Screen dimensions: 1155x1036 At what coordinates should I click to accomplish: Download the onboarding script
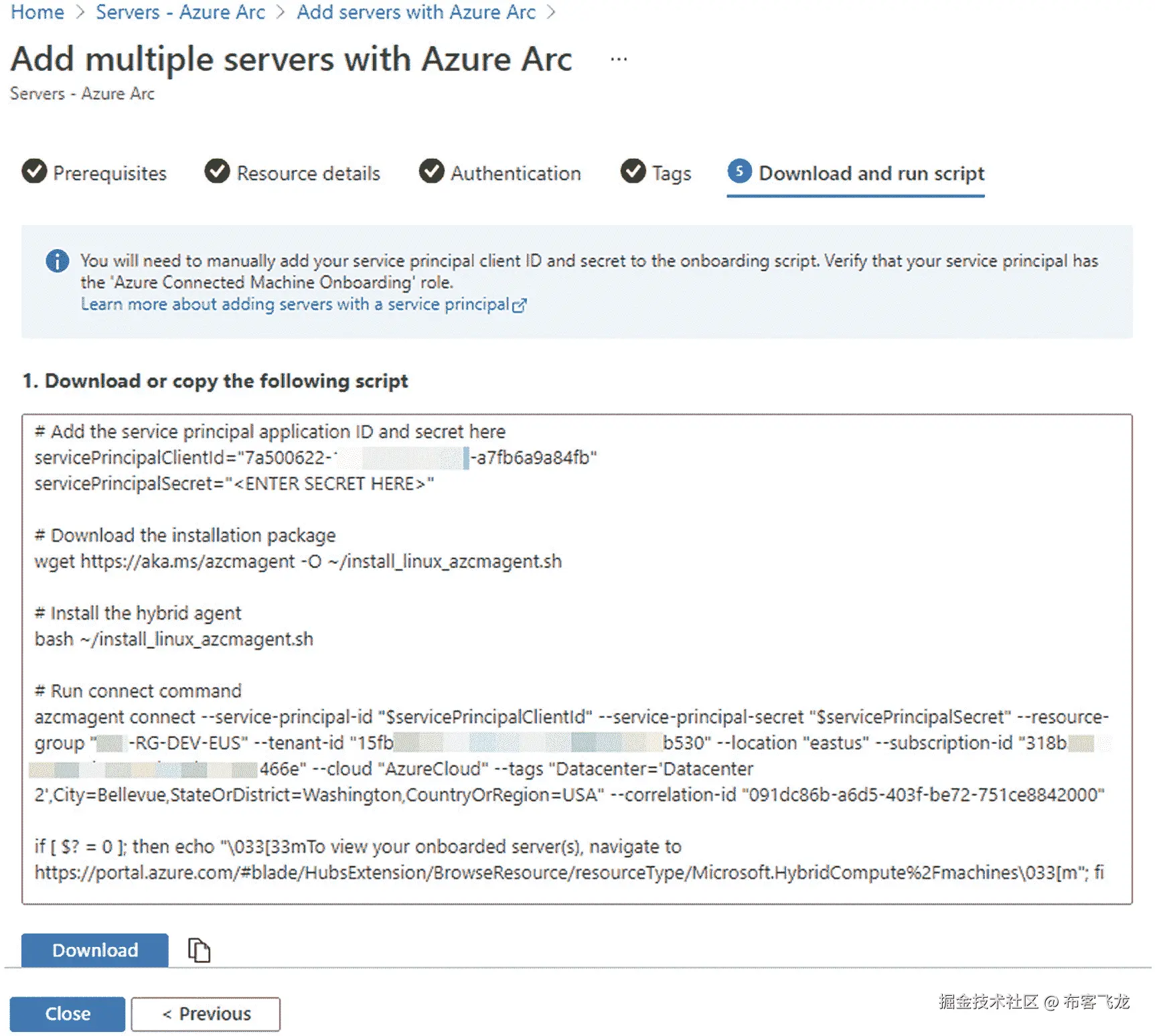click(x=95, y=950)
